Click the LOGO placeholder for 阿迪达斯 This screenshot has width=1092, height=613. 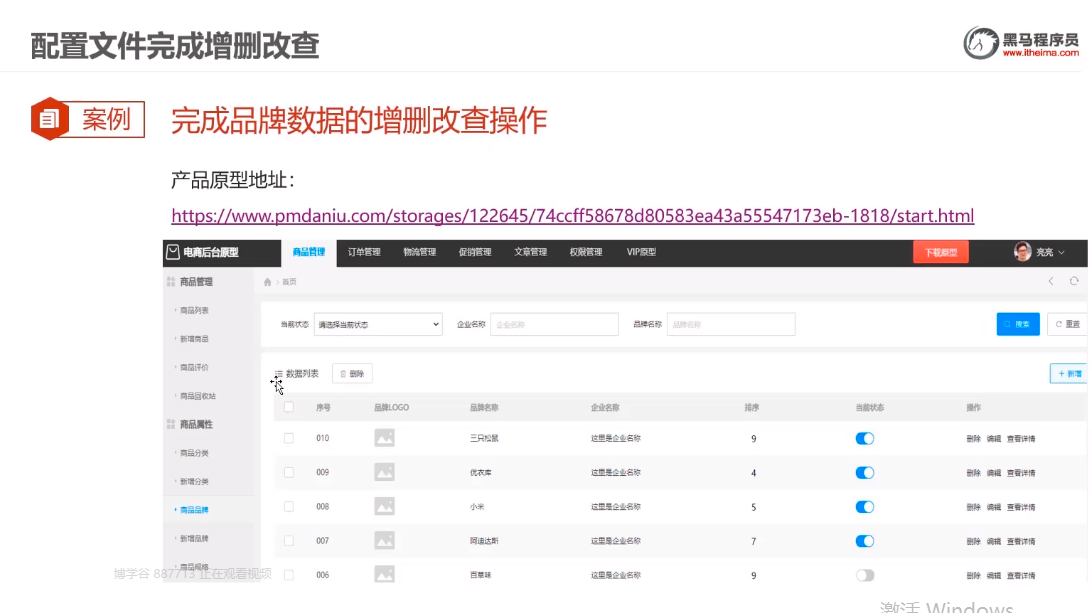384,541
